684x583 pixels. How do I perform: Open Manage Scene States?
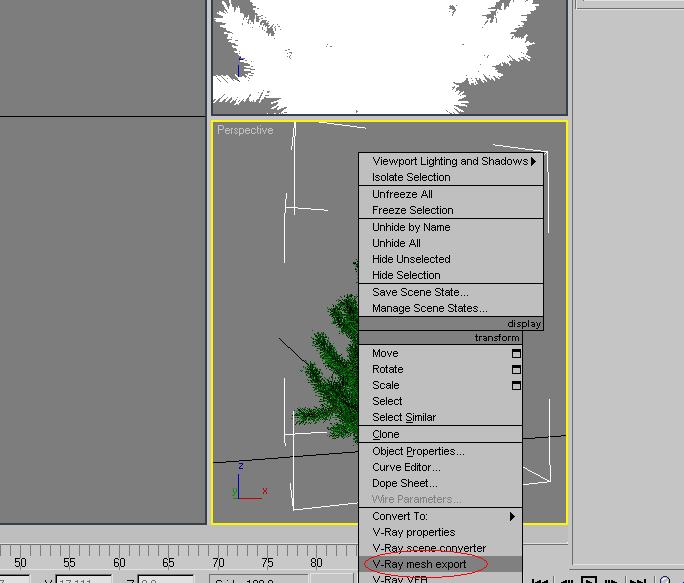coord(429,308)
